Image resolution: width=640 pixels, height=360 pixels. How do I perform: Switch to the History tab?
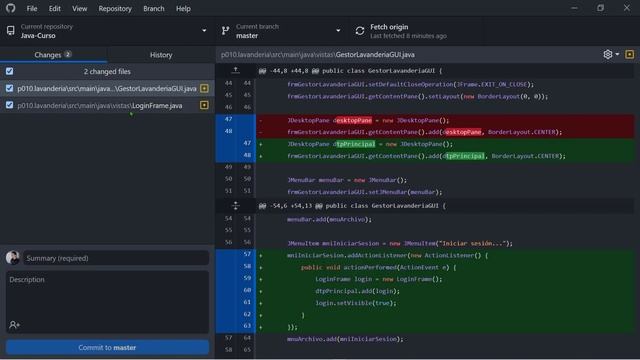coord(161,55)
